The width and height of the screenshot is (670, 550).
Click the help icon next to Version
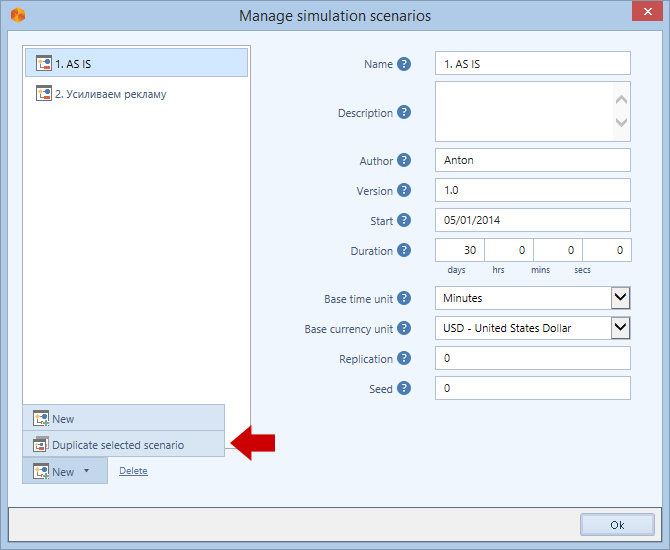(404, 190)
